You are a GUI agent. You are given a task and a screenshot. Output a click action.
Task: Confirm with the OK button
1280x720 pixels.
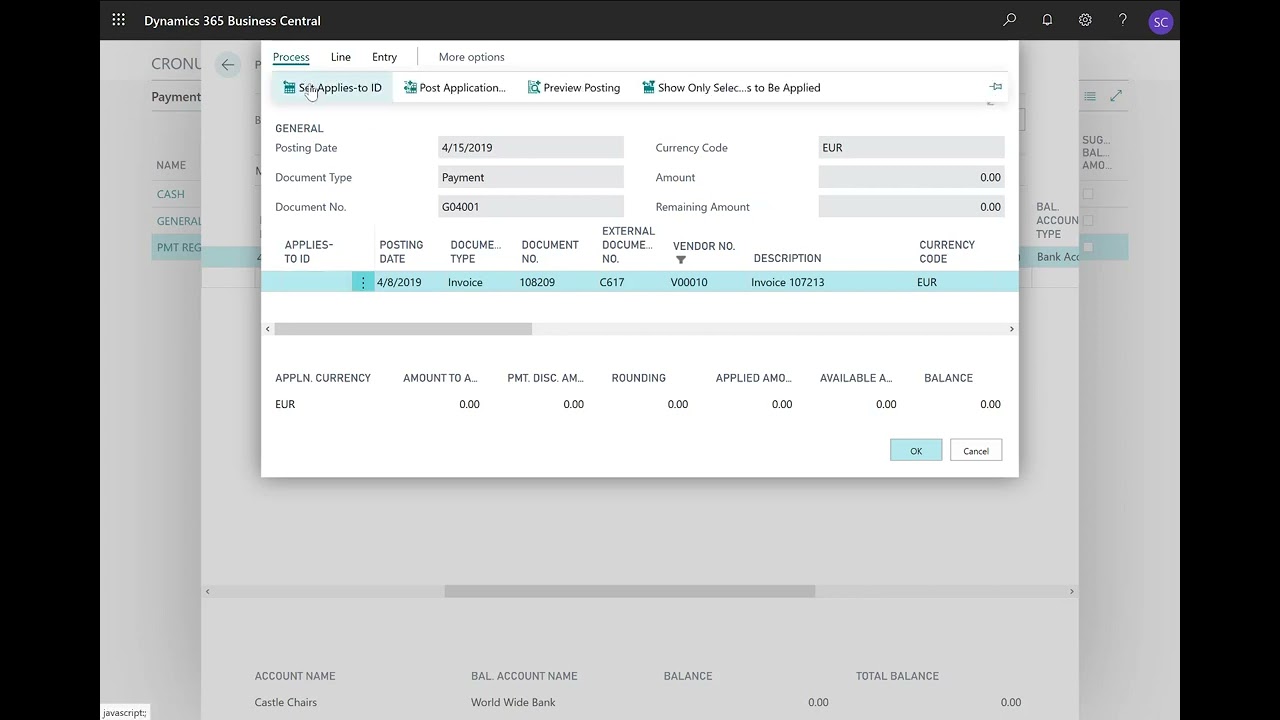916,451
